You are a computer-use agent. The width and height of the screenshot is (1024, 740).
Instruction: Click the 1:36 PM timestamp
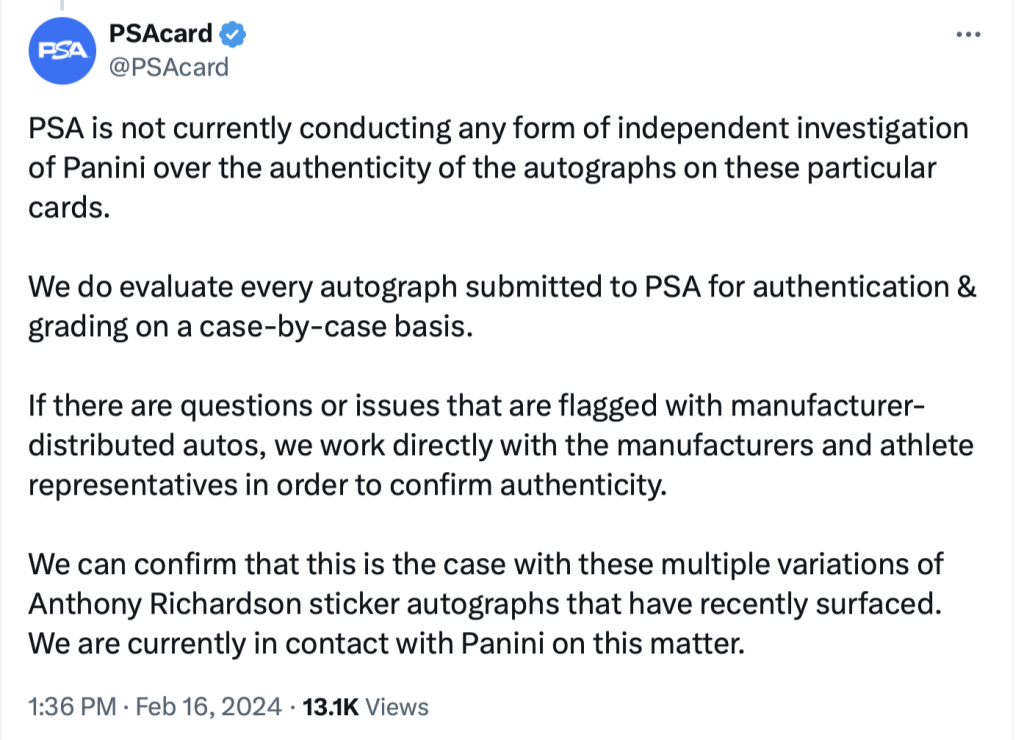tap(72, 707)
